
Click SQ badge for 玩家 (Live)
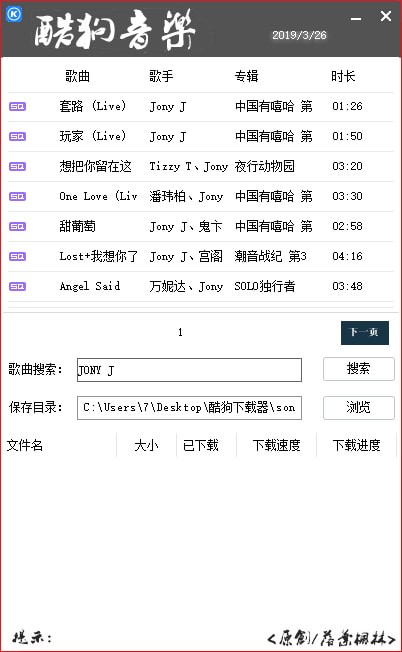[17, 137]
